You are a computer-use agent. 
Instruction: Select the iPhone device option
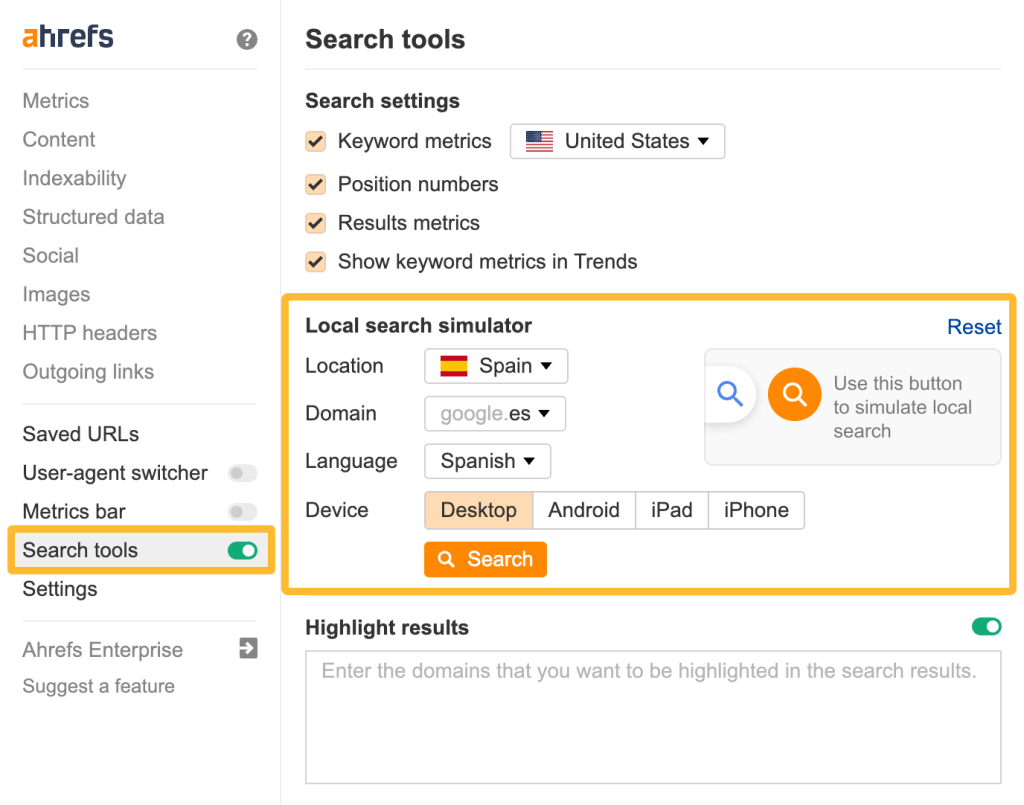(x=756, y=510)
